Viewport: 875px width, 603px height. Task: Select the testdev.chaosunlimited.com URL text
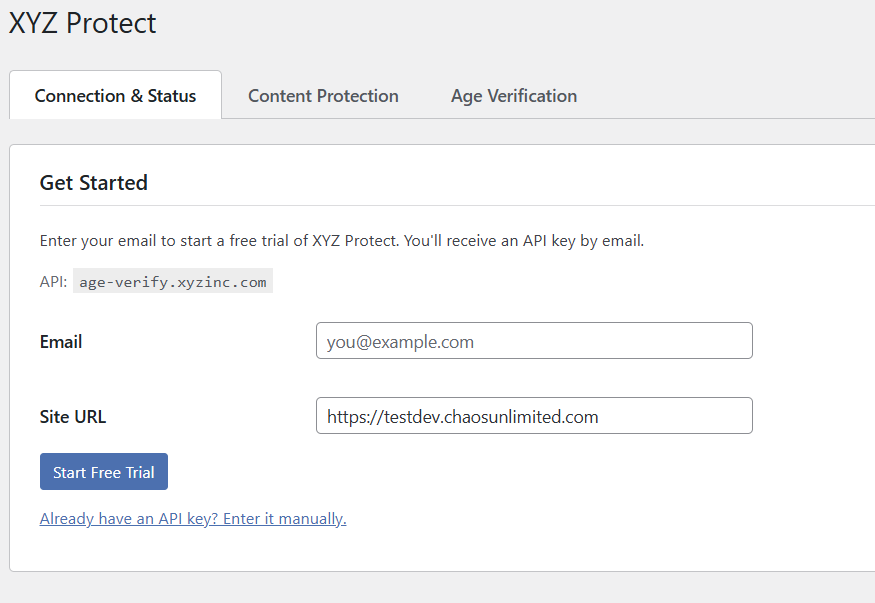(x=461, y=415)
